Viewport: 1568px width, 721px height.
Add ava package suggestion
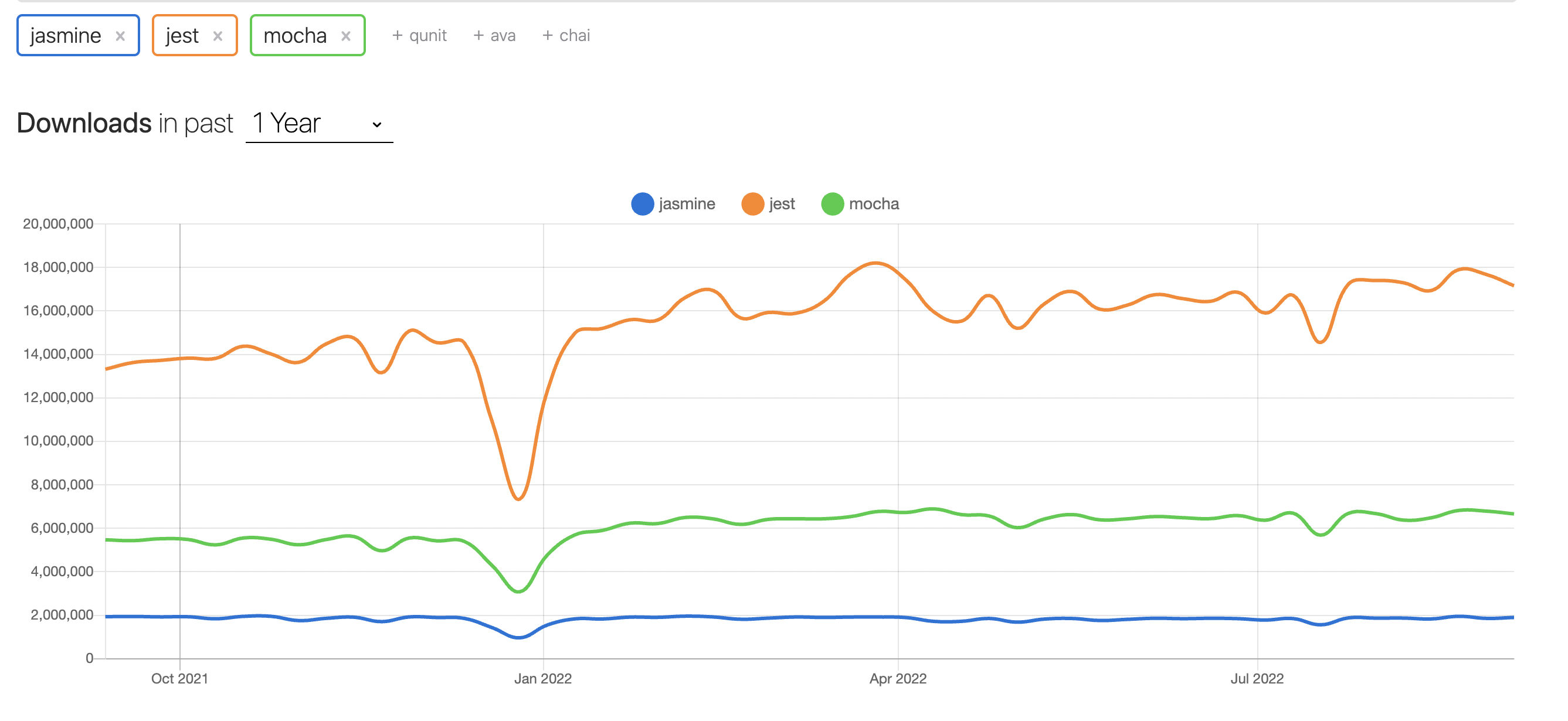pyautogui.click(x=494, y=36)
